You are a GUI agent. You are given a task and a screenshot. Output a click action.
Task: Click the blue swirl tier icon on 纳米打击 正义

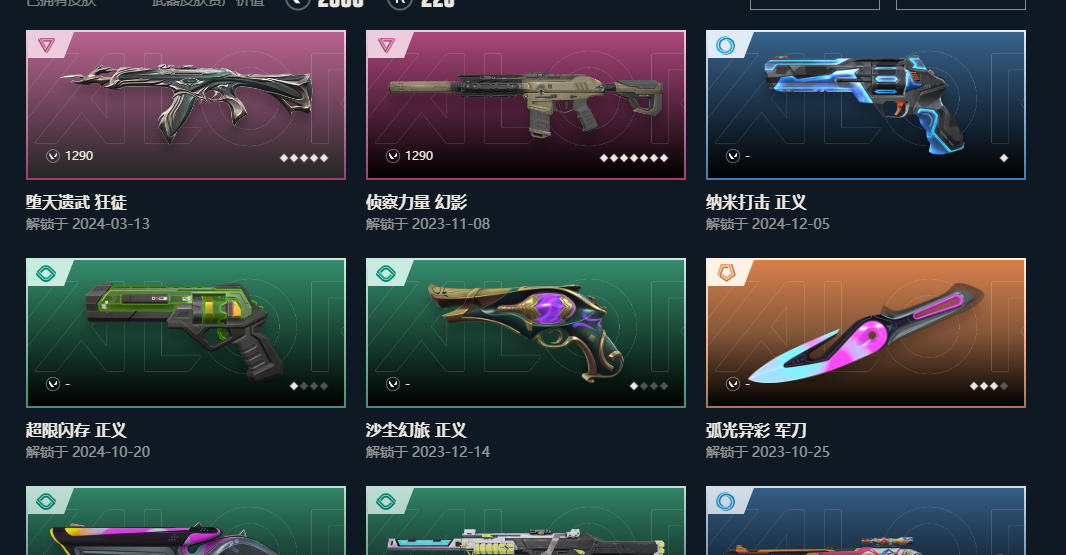click(x=725, y=46)
